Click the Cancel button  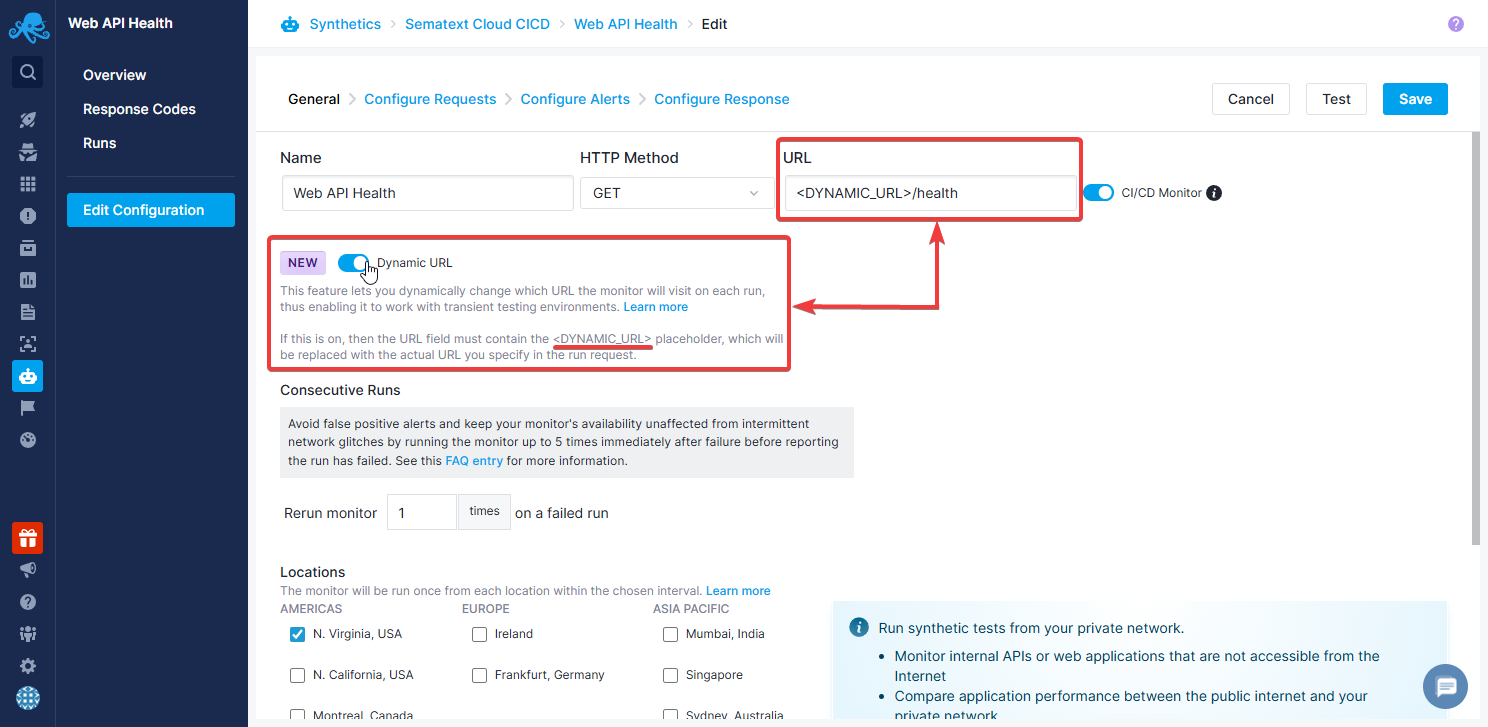pos(1251,99)
